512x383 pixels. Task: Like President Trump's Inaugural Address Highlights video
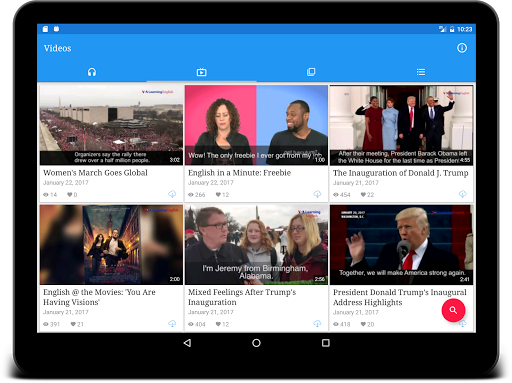(x=363, y=324)
